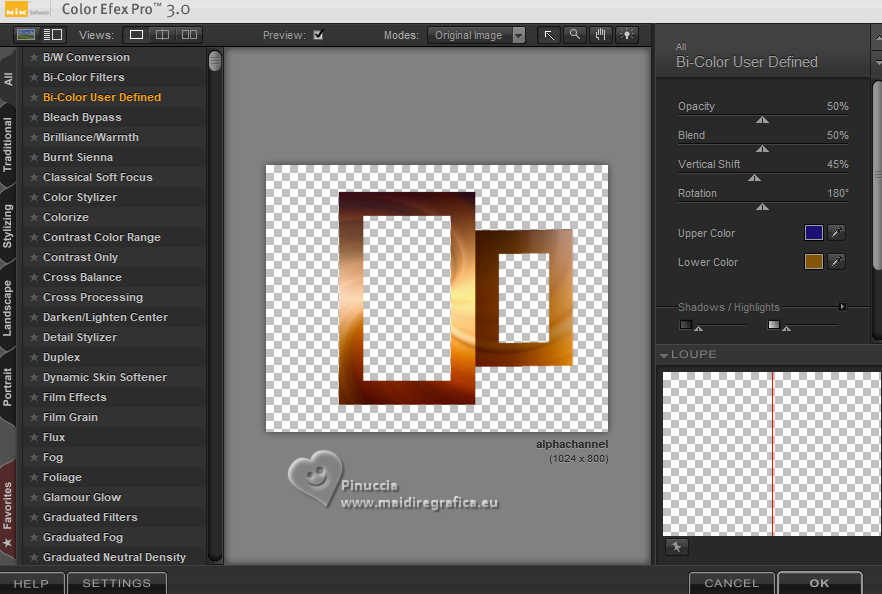Screen dimensions: 882x594
Task: Pick Upper Color with eyedropper
Action: tap(836, 233)
